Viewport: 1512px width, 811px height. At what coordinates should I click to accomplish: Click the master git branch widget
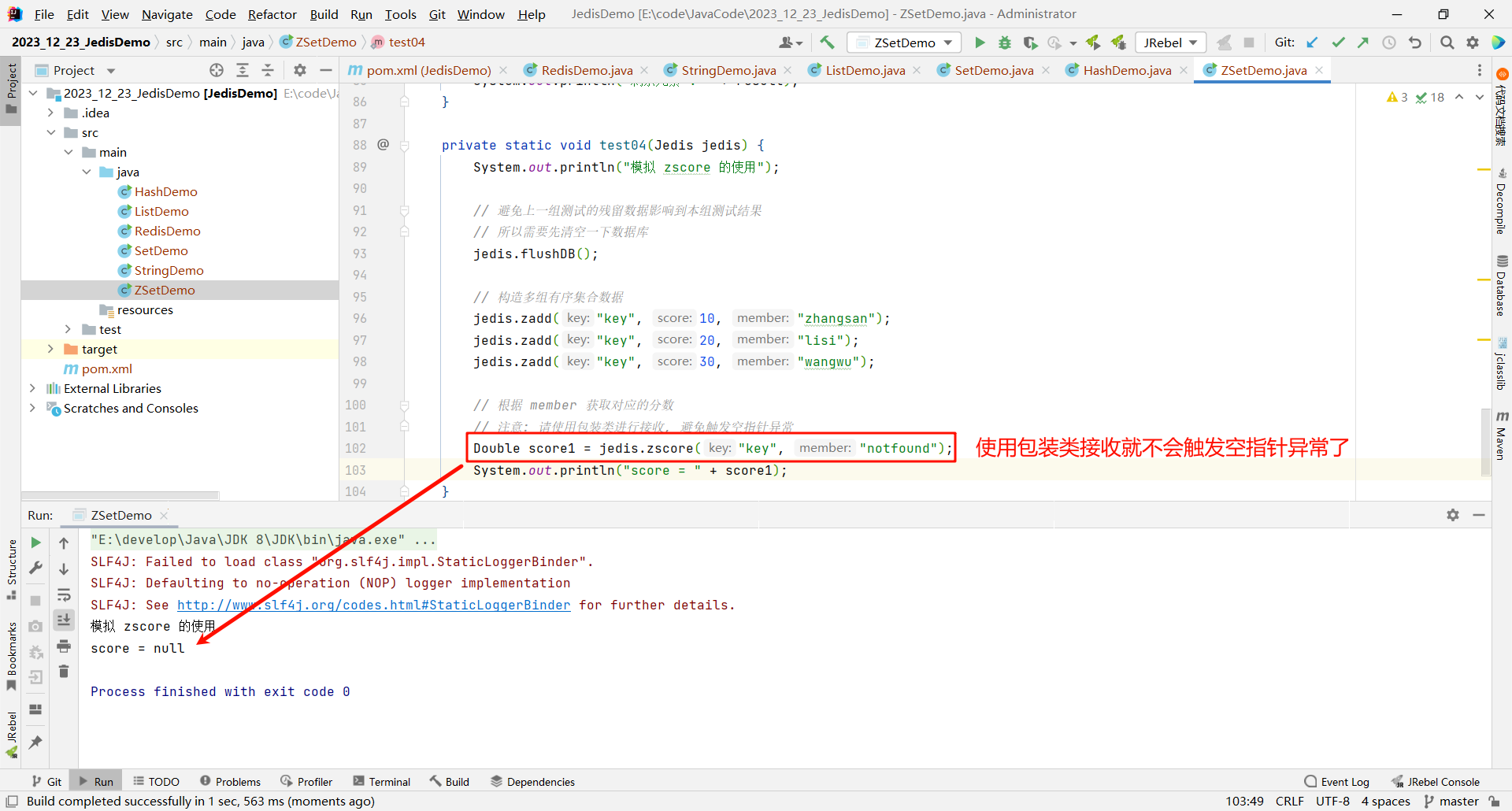click(x=1451, y=801)
